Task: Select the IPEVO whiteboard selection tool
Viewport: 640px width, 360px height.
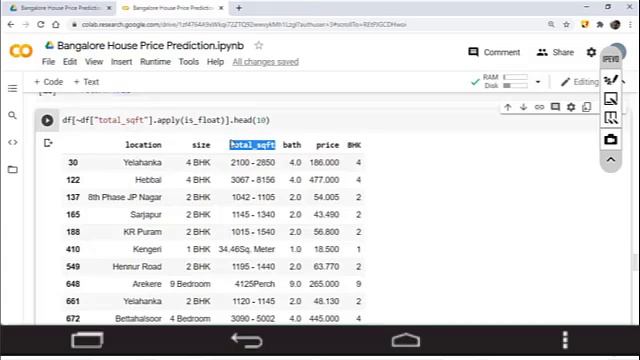Action: point(611,99)
